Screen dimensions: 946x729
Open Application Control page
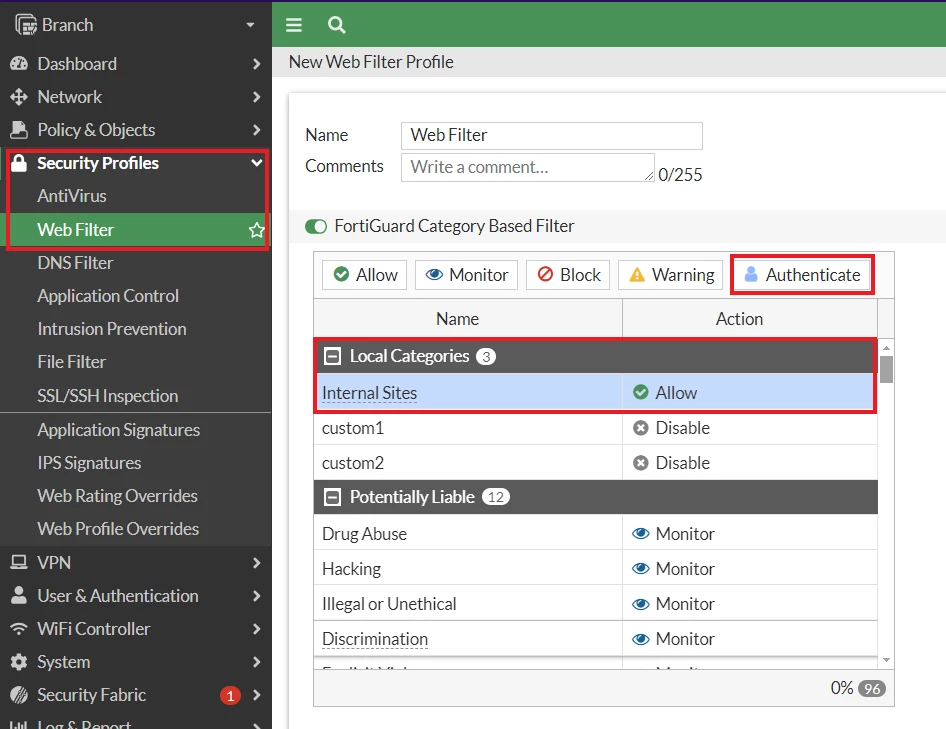tap(108, 296)
